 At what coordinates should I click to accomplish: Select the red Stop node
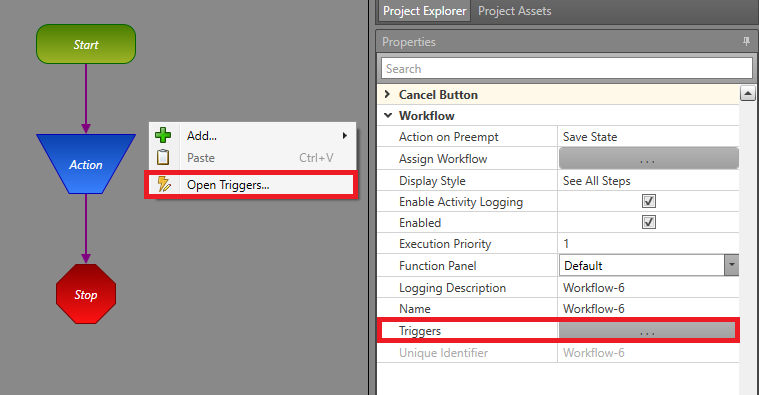[86, 294]
